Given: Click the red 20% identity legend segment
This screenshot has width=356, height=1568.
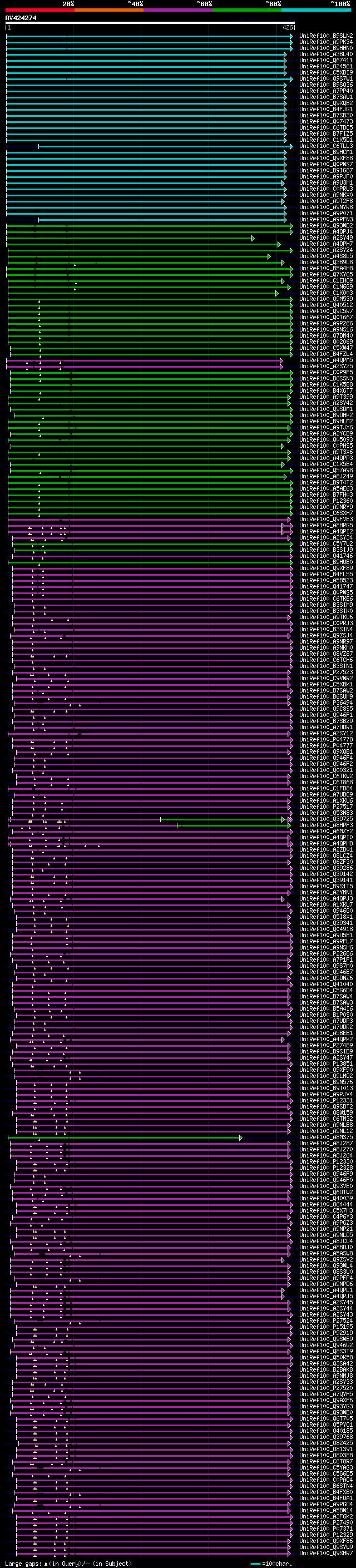Looking at the screenshot, I should click(39, 10).
